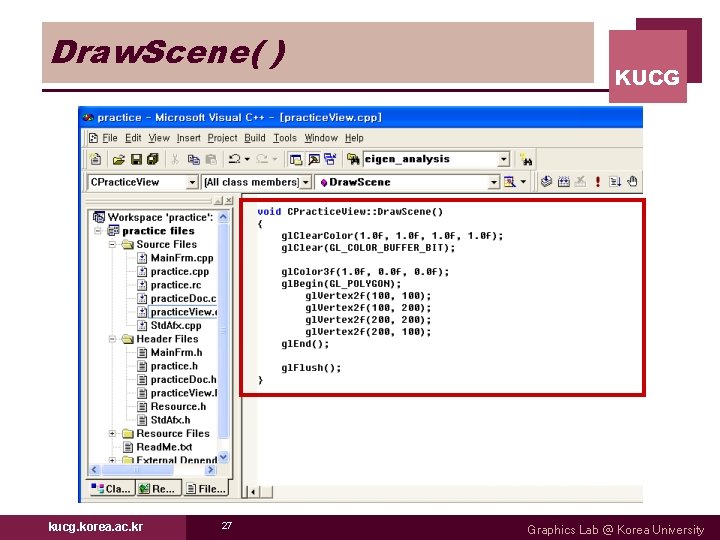Open the All class members filter dropdown
Screen dimensions: 720x540
coord(306,182)
